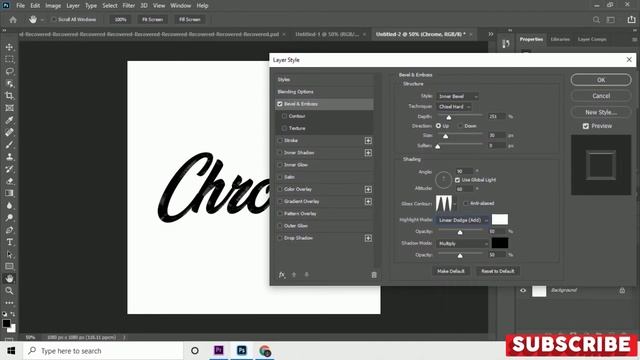Open Hand tool preset dropdown arrow

tap(42, 20)
